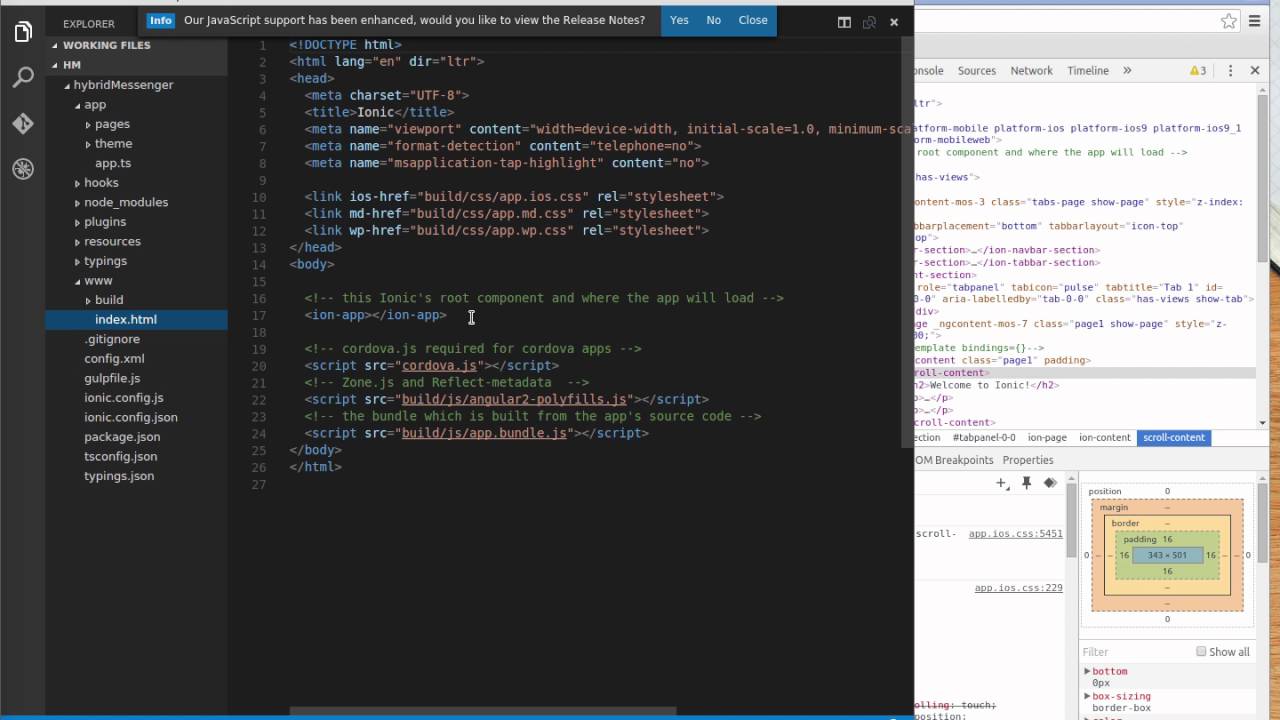Click the box model content size box
Image resolution: width=1280 pixels, height=720 pixels.
tap(1167, 555)
